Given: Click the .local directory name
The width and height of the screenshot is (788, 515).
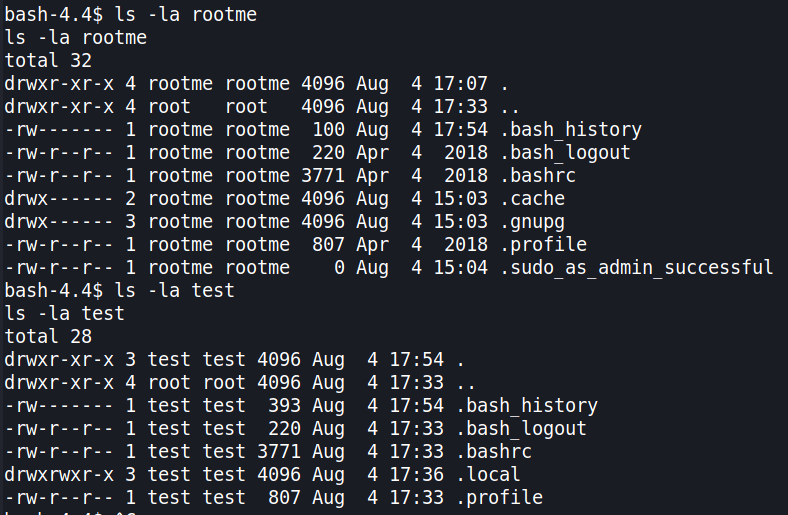Looking at the screenshot, I should pos(487,474).
